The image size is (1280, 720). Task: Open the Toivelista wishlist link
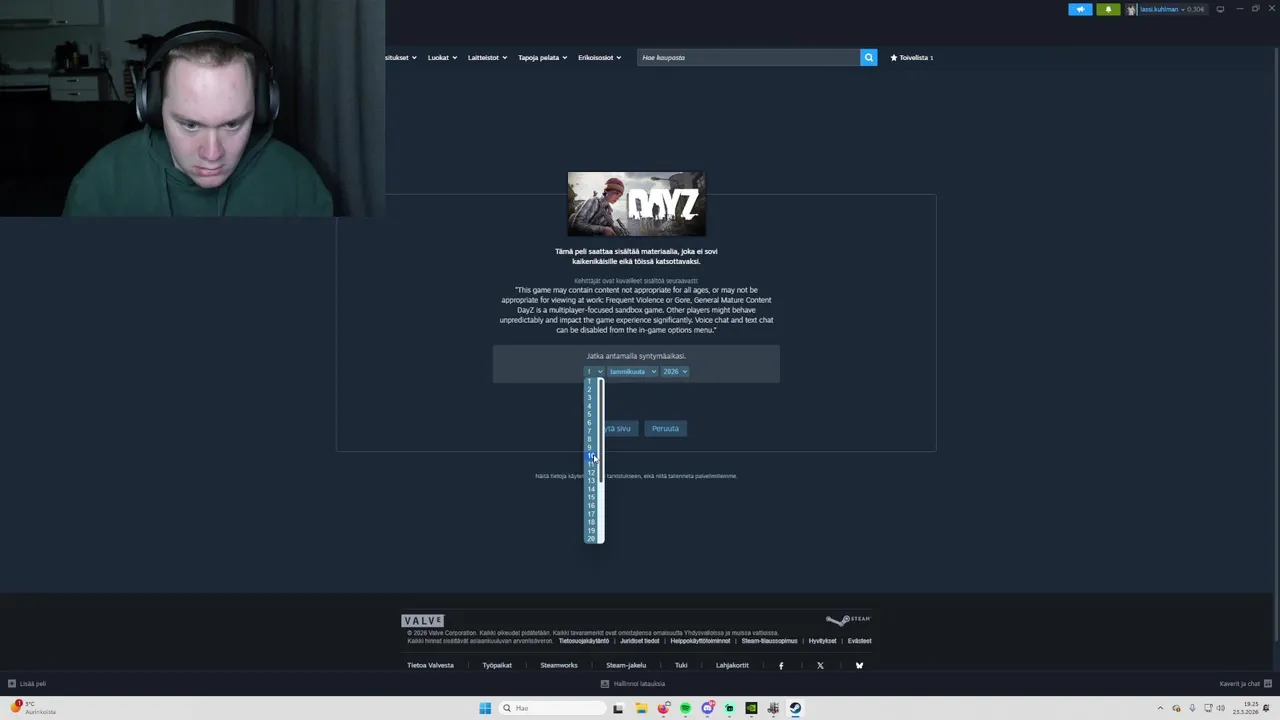pyautogui.click(x=911, y=57)
